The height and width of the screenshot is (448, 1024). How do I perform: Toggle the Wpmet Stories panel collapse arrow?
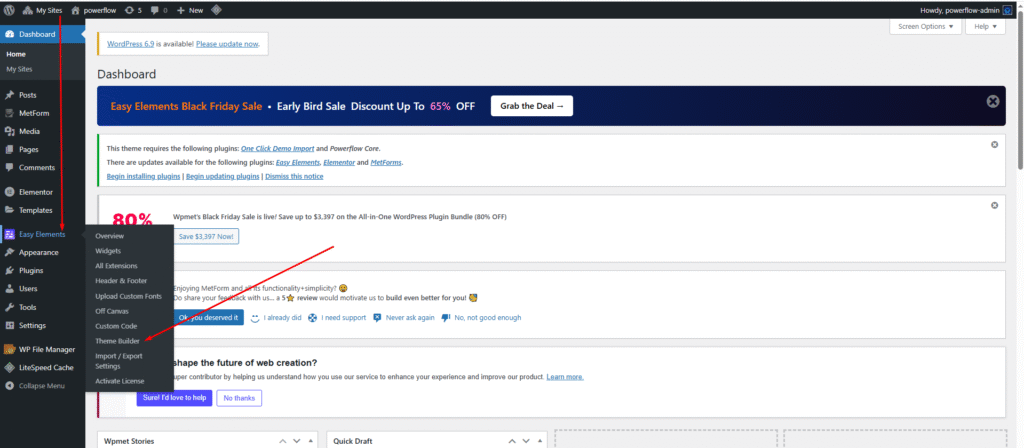click(312, 440)
